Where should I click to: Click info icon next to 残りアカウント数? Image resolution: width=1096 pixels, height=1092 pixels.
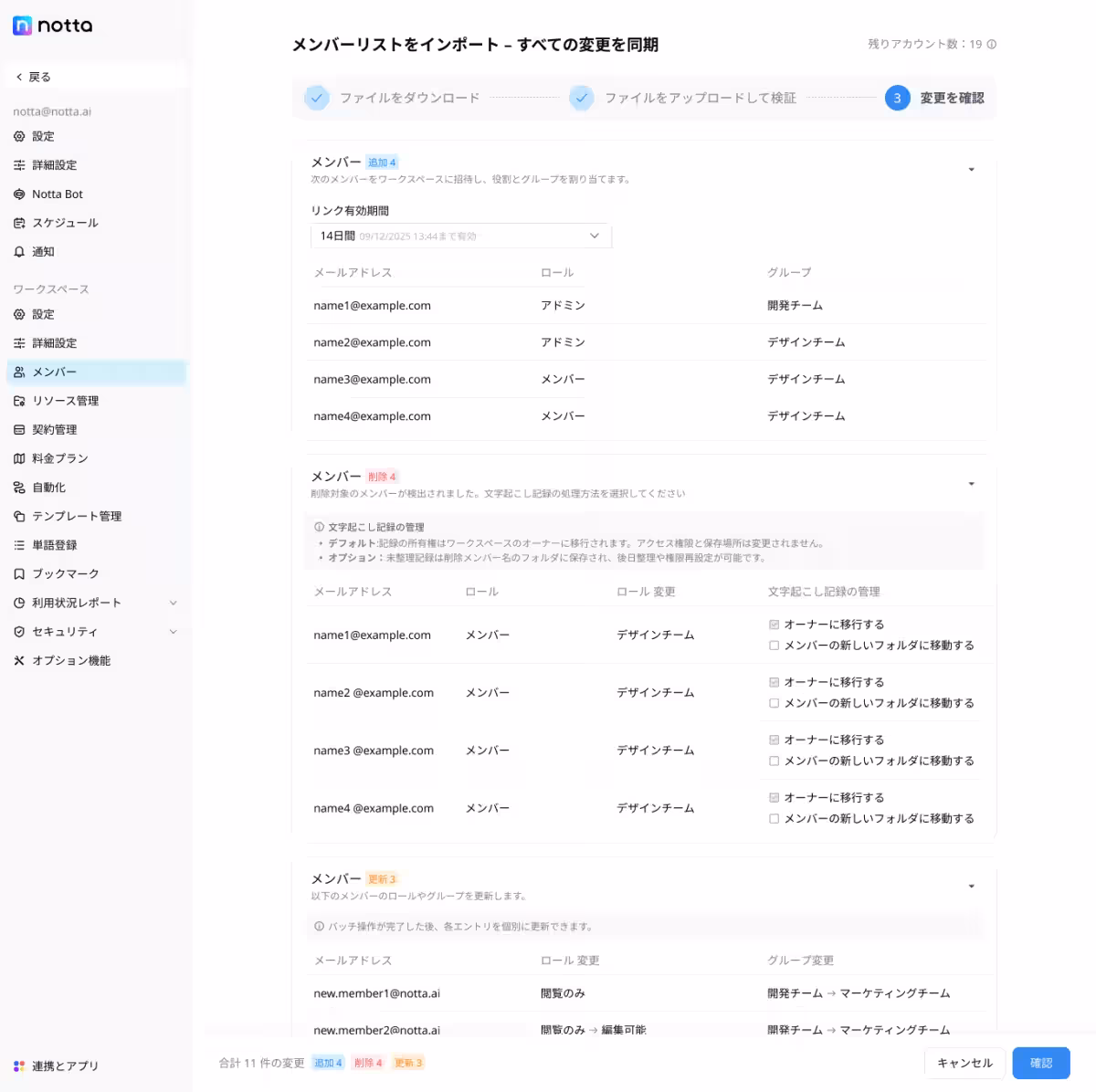click(x=992, y=44)
